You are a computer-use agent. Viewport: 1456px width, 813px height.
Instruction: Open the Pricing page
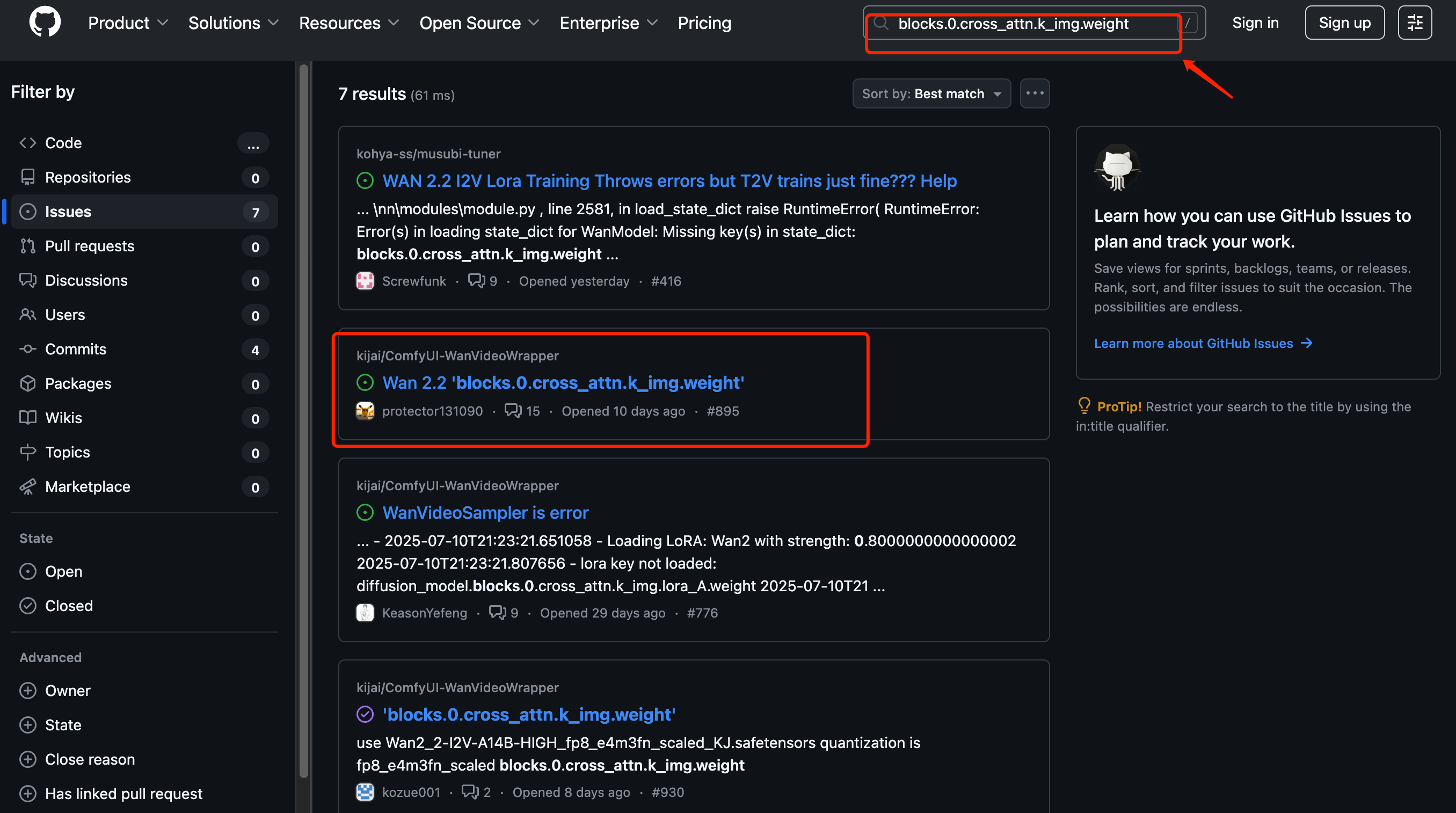[x=704, y=23]
